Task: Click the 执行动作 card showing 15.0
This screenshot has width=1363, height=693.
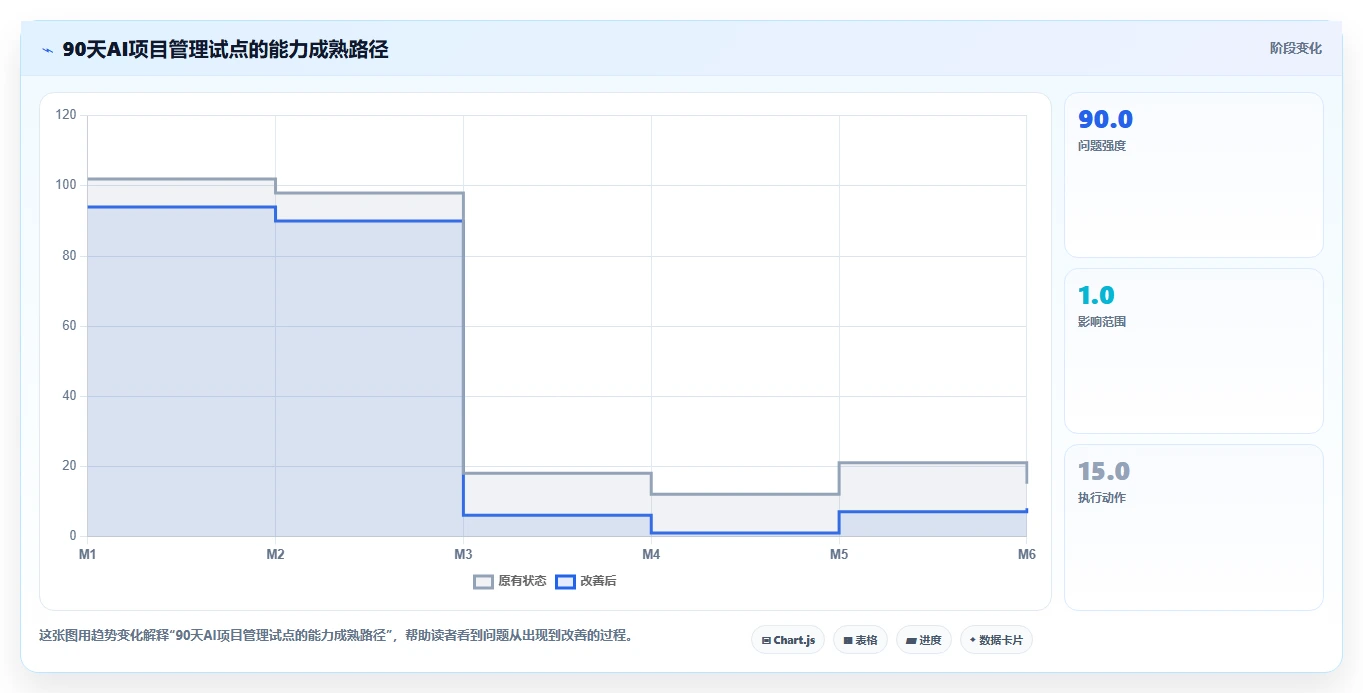Action: click(x=1194, y=527)
